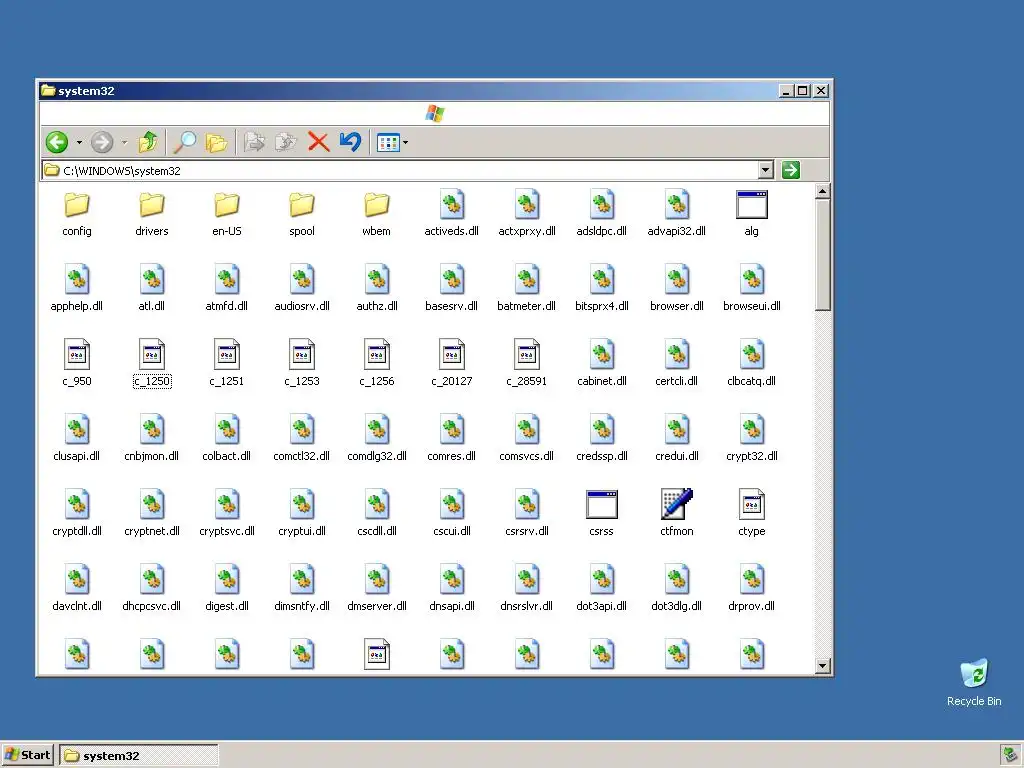
Task: Click the system32 title bar folder icon
Action: pos(48,90)
